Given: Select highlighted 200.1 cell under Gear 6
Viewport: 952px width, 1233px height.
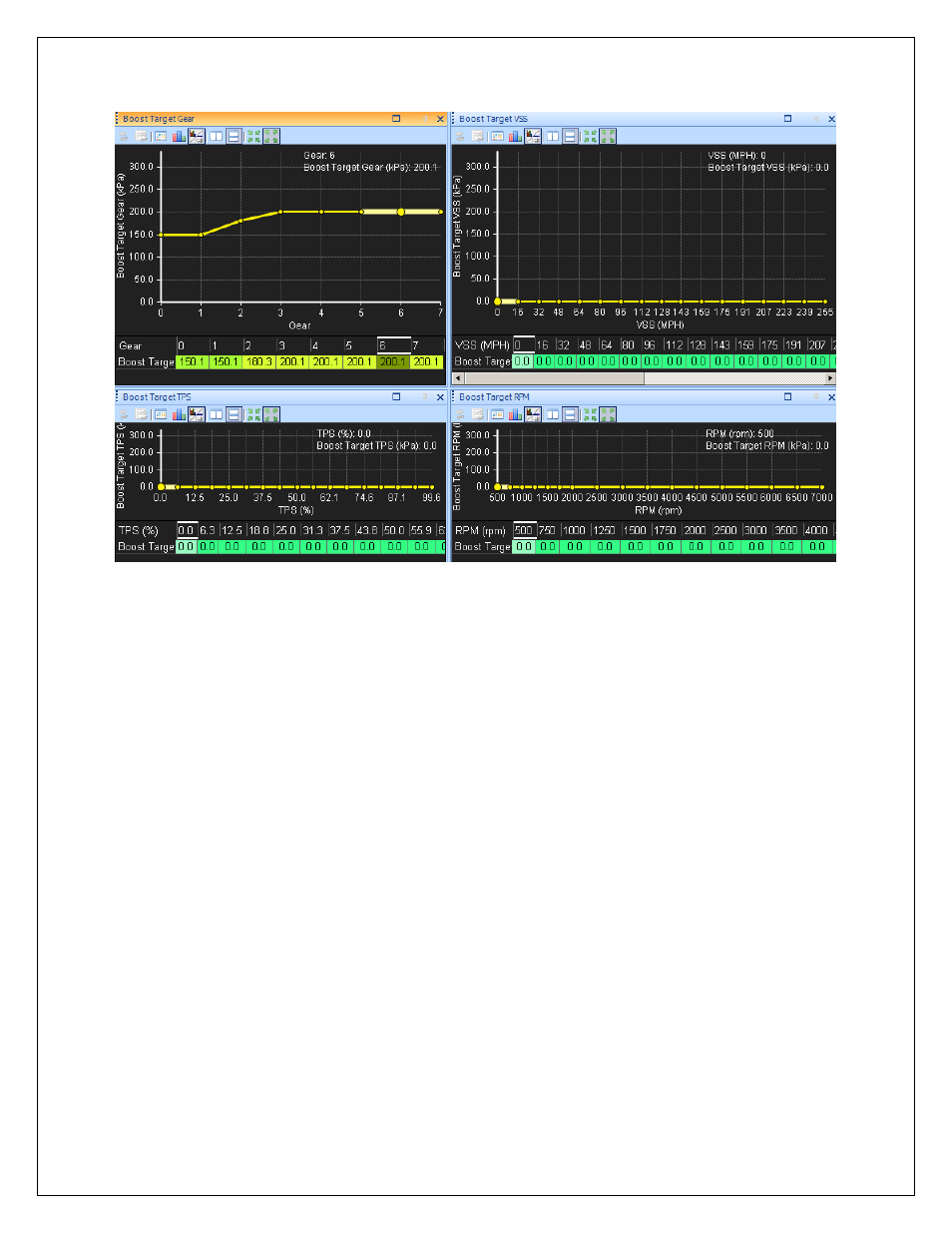Looking at the screenshot, I should (x=393, y=361).
